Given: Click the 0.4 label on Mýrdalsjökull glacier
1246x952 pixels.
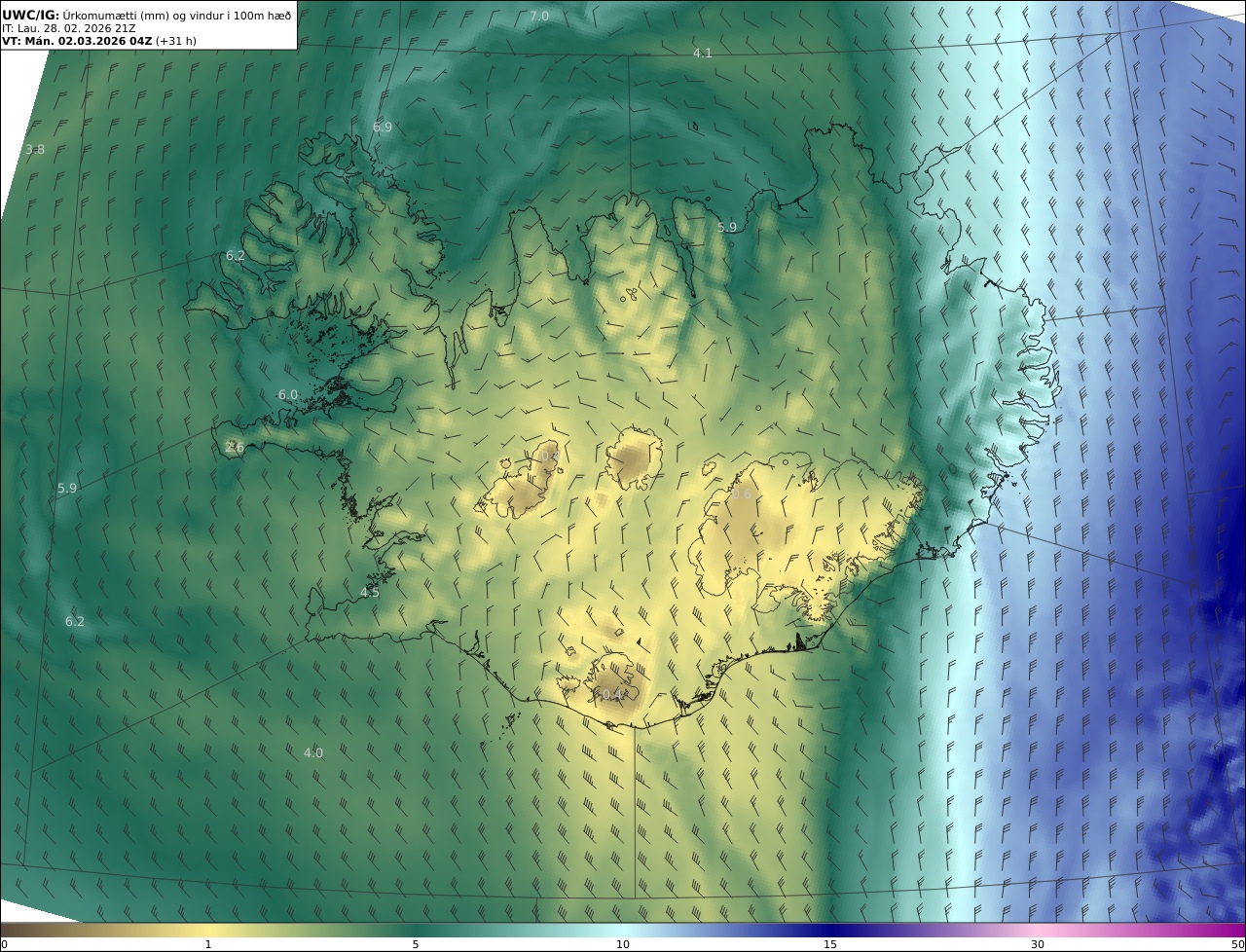Looking at the screenshot, I should coord(611,695).
